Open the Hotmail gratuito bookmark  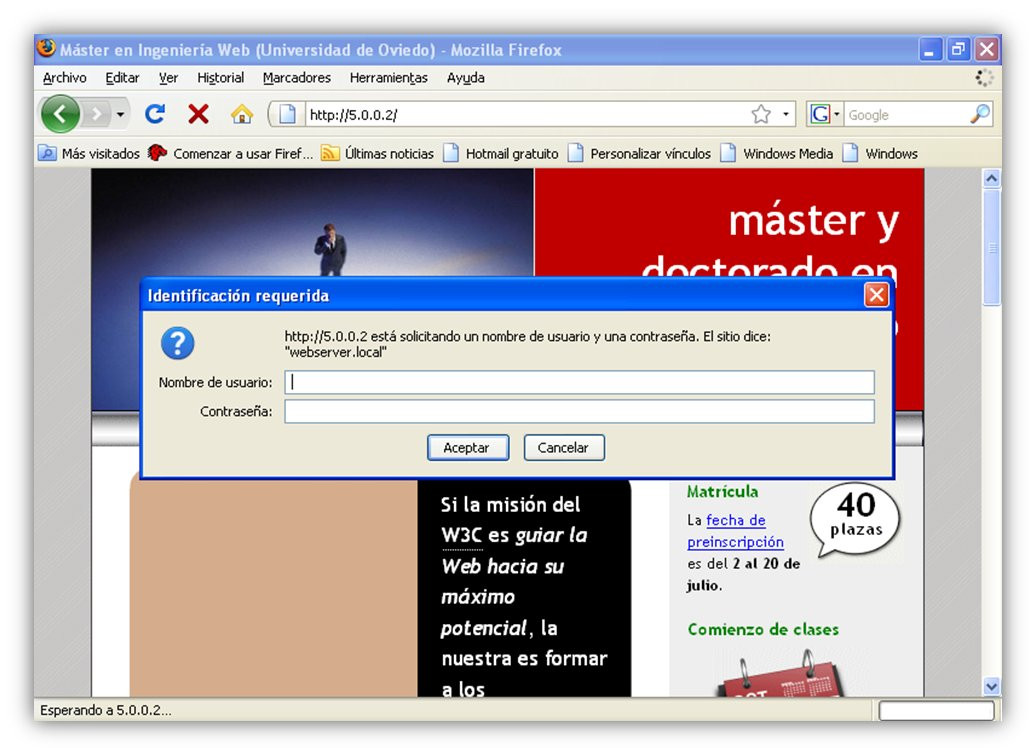[501, 154]
